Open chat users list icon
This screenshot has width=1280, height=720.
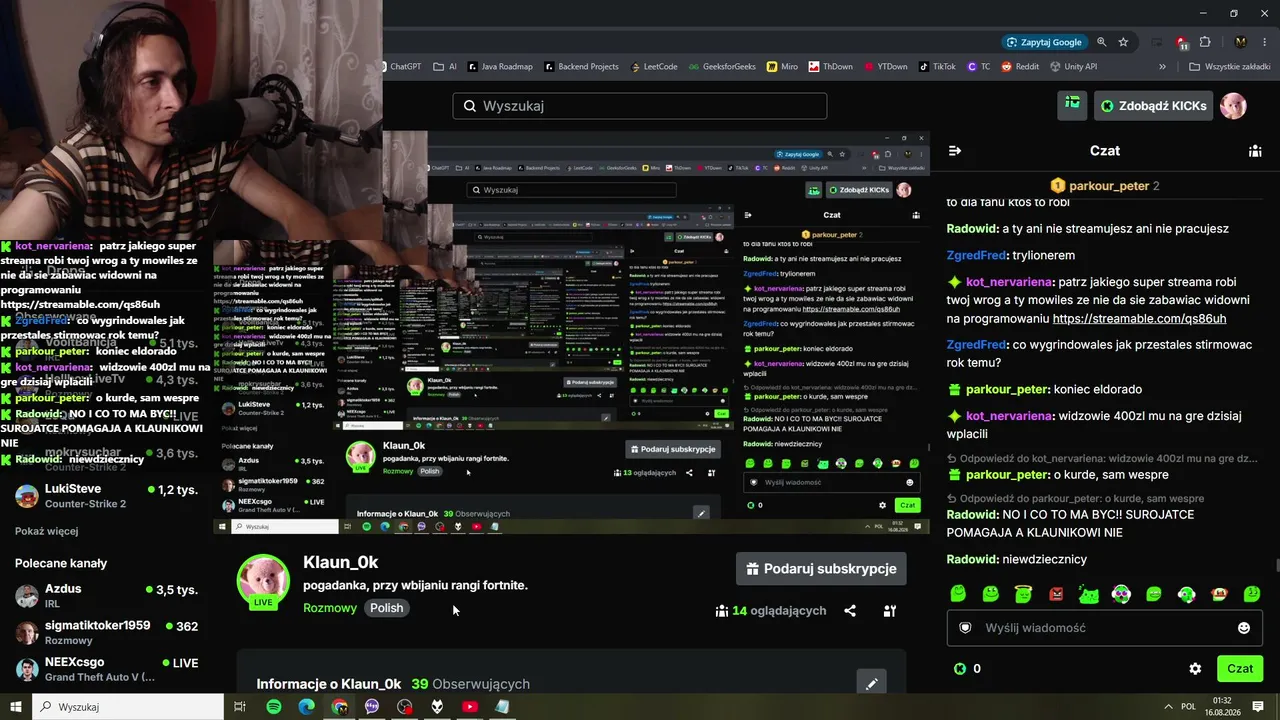tap(1254, 151)
